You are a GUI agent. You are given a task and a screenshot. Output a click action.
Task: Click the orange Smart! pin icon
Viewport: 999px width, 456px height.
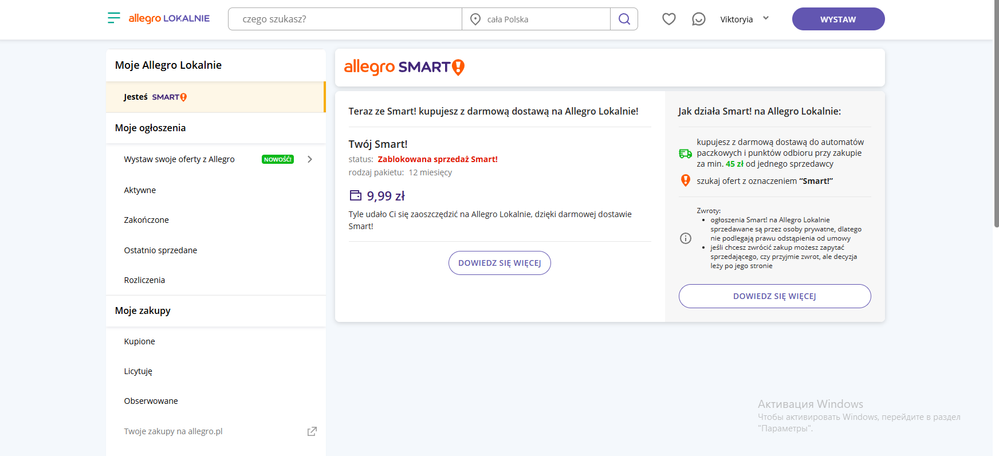pos(686,181)
